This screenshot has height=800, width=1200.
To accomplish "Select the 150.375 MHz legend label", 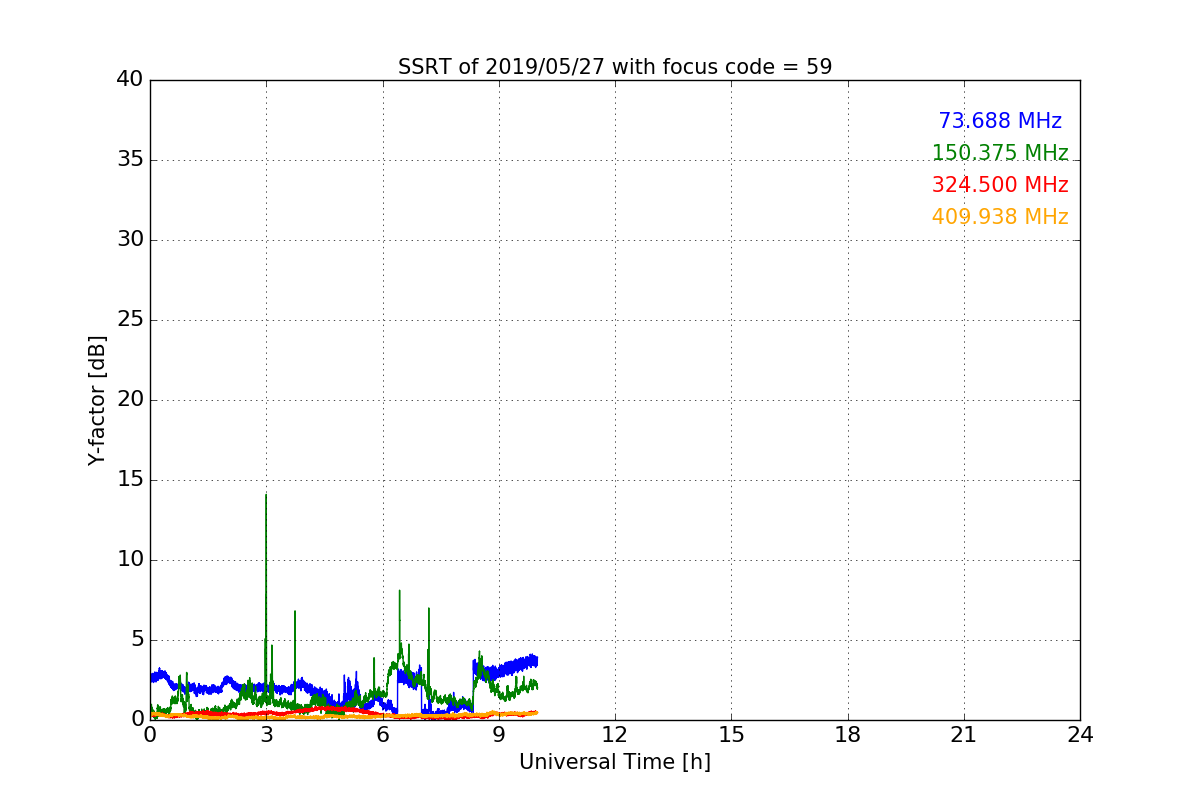I will pos(1000,153).
